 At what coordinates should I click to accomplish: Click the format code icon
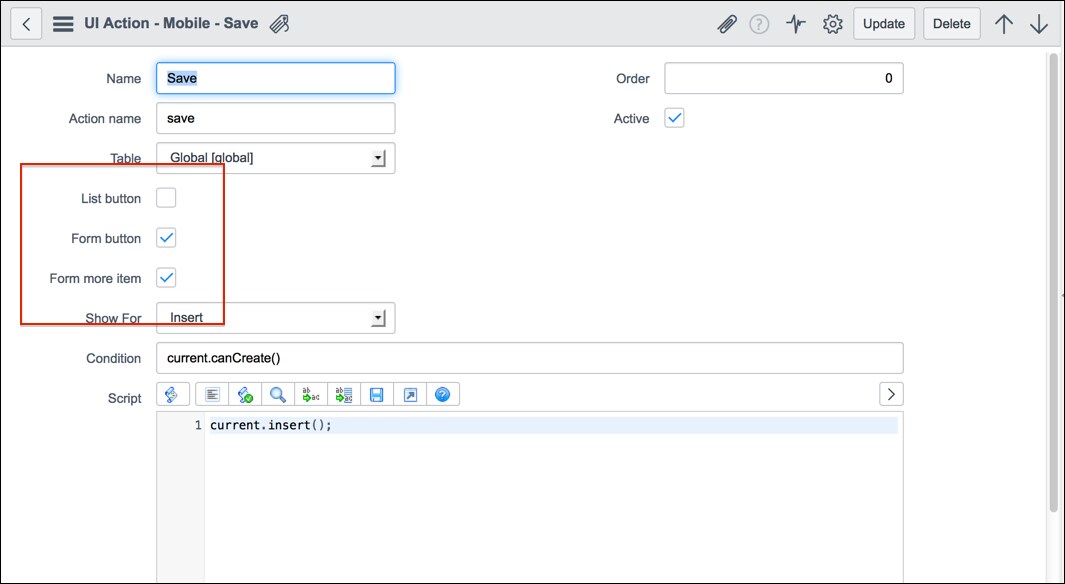212,394
